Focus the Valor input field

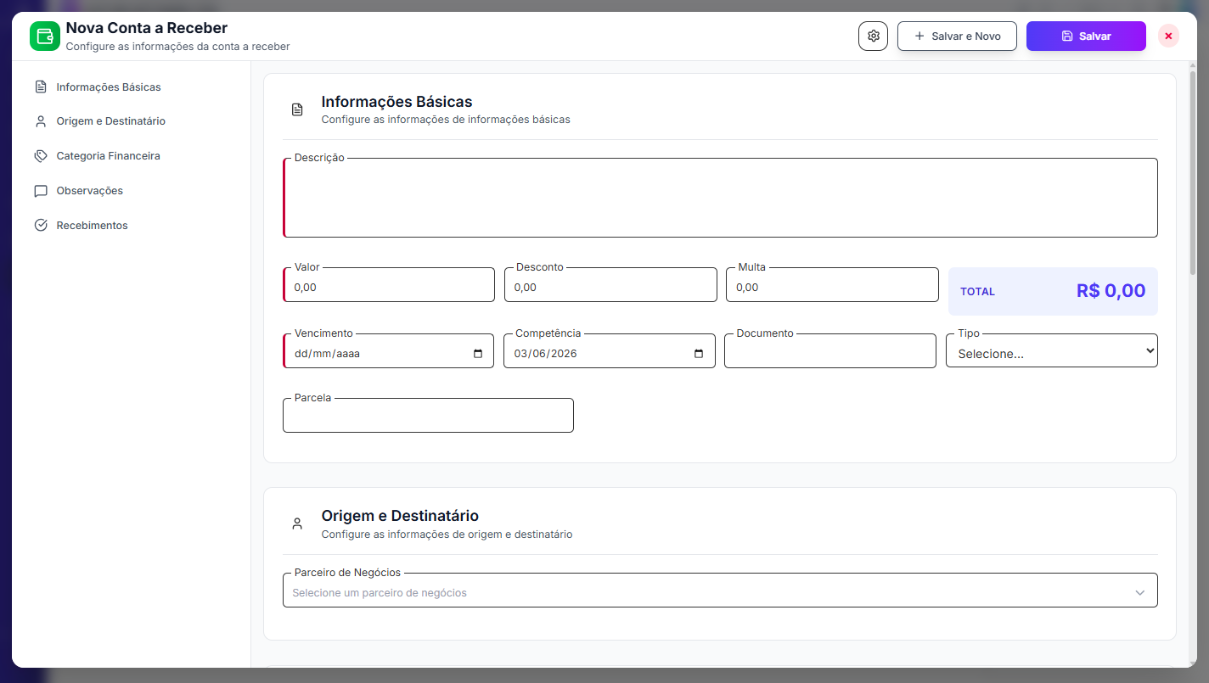[389, 285]
